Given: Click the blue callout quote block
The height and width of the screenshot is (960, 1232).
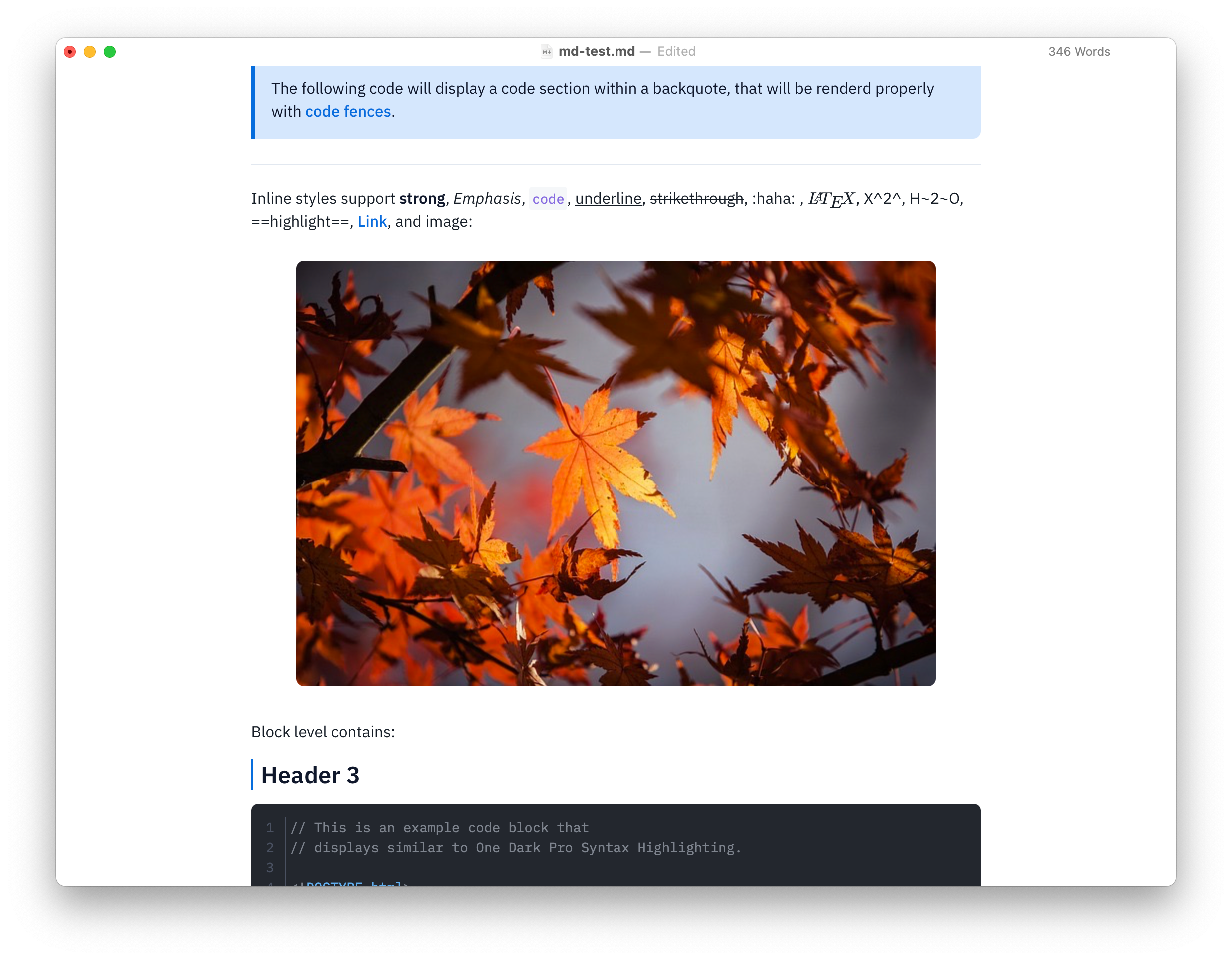Looking at the screenshot, I should (x=616, y=101).
